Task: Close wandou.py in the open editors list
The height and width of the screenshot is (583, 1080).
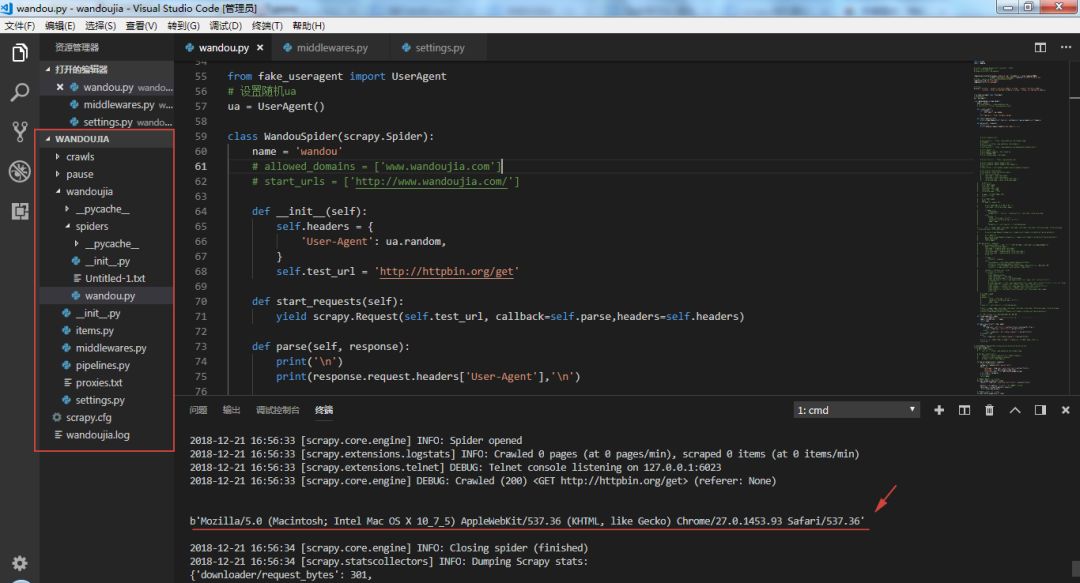Action: 60,87
